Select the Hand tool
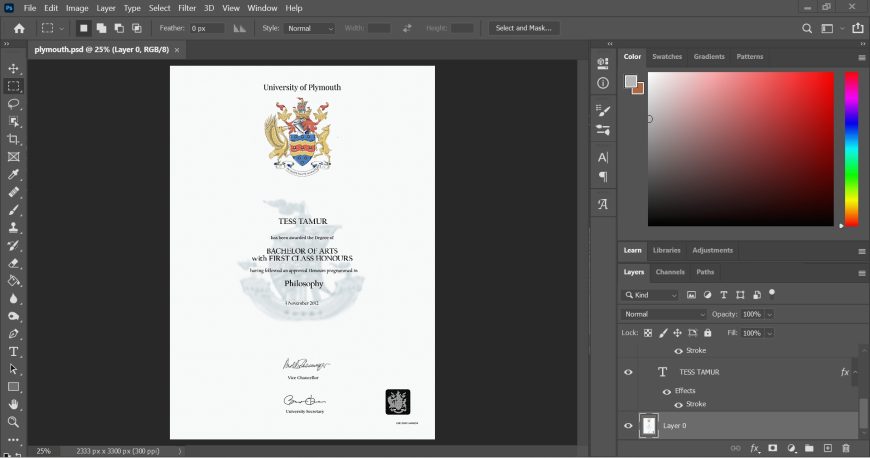 [x=13, y=404]
